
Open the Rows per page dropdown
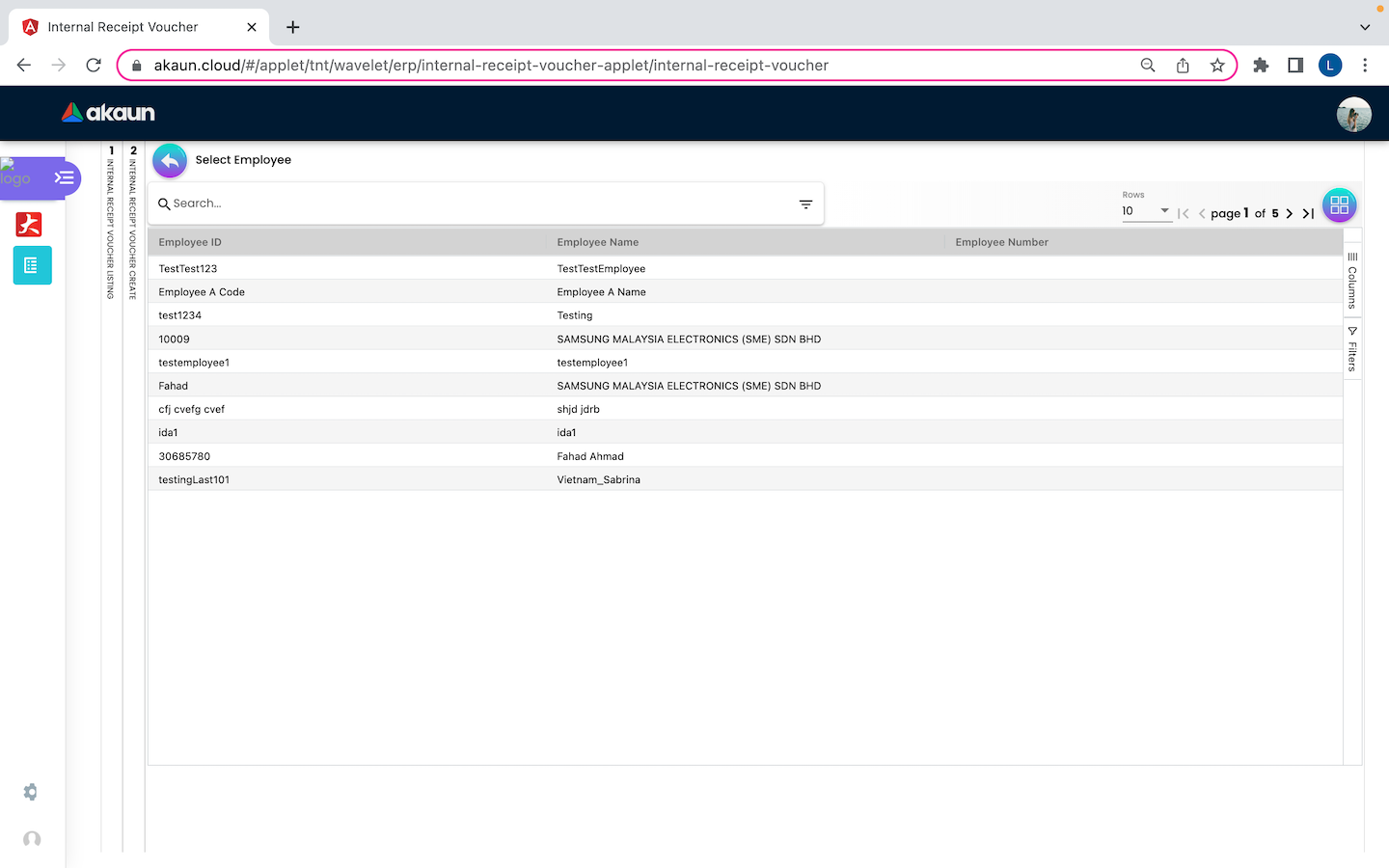click(x=1146, y=211)
